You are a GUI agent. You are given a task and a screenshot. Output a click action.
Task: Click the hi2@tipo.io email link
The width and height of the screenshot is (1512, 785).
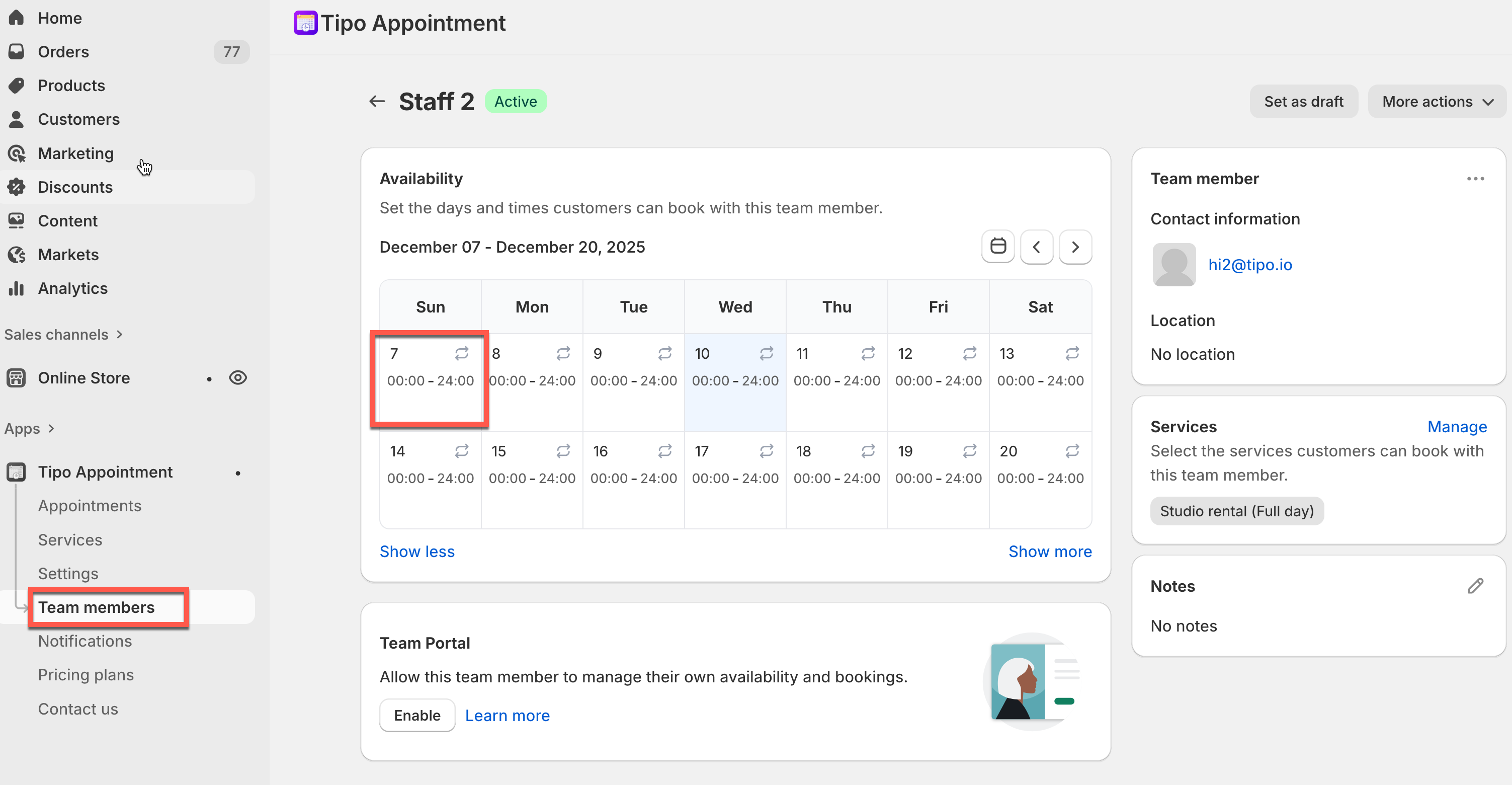click(1249, 264)
